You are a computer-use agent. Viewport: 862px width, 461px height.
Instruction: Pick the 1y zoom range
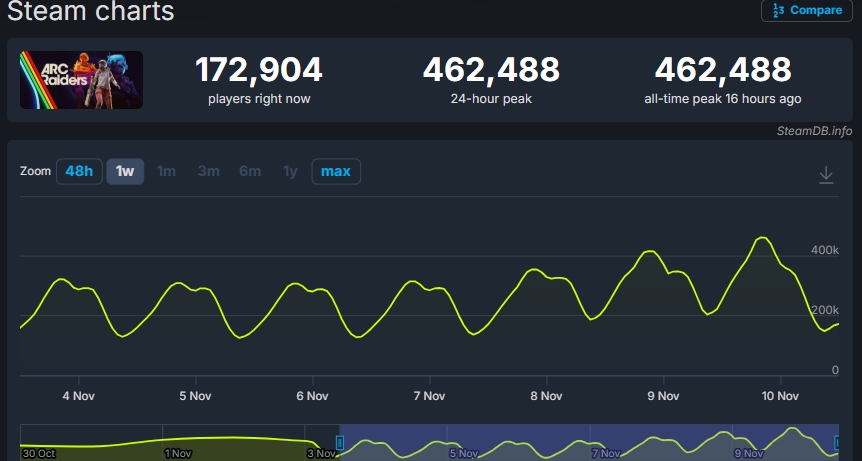(290, 171)
